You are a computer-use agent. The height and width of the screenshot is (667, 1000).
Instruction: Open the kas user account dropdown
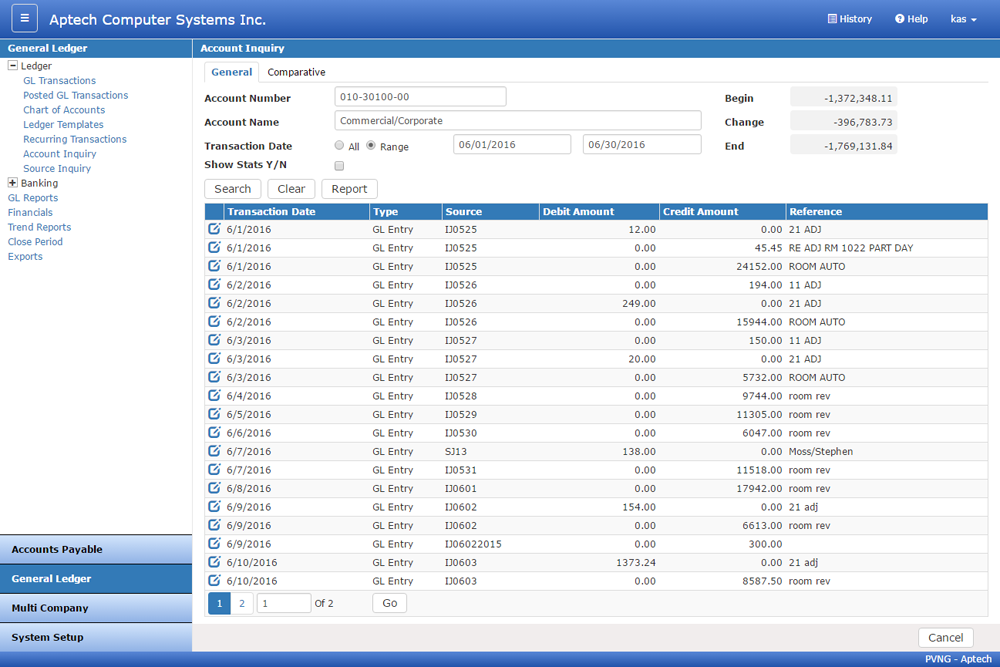(963, 18)
